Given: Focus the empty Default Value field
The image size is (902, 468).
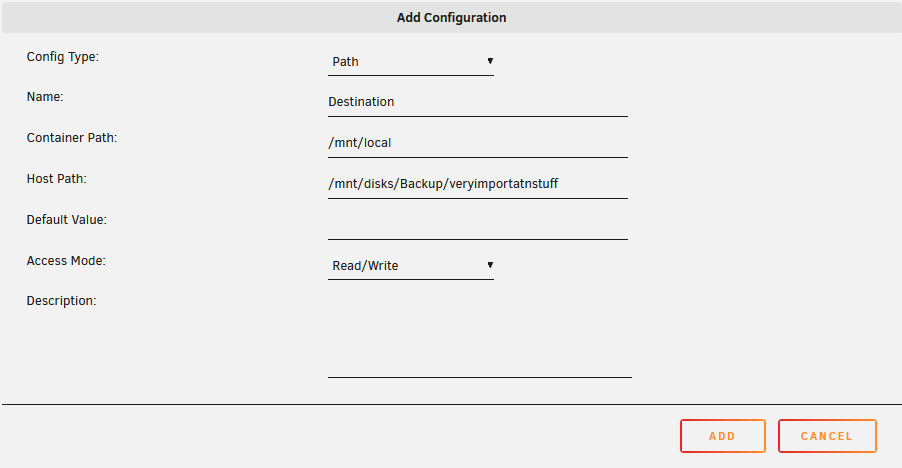Looking at the screenshot, I should (477, 225).
